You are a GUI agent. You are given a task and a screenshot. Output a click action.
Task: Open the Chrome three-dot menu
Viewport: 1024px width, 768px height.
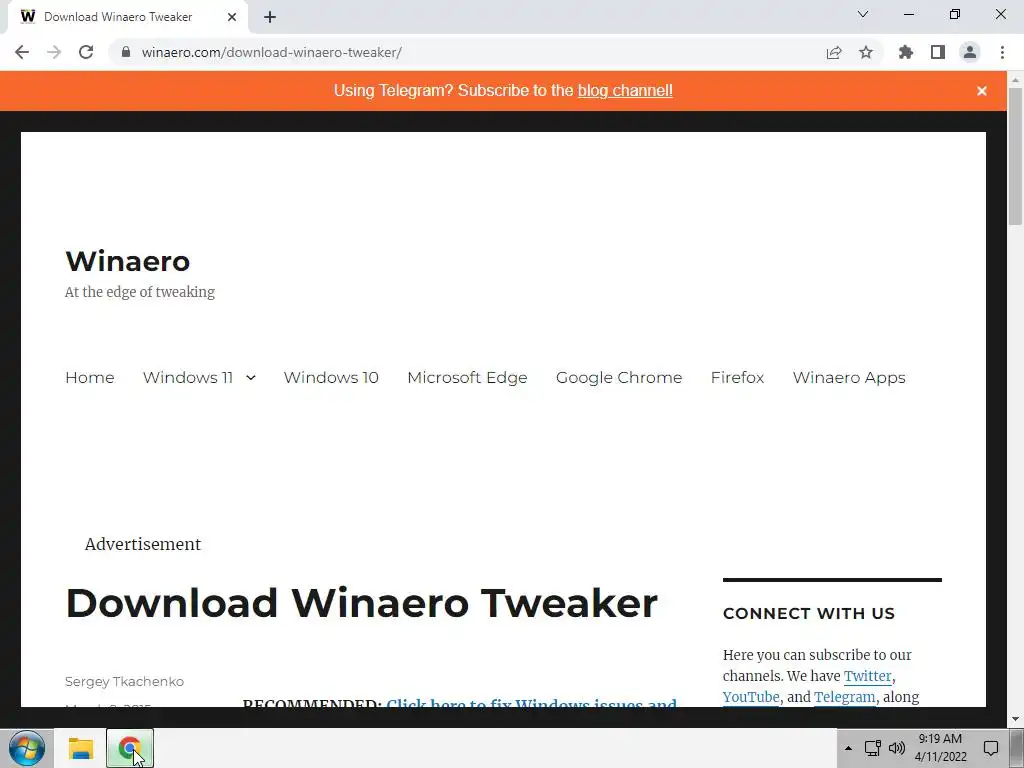(x=1002, y=52)
